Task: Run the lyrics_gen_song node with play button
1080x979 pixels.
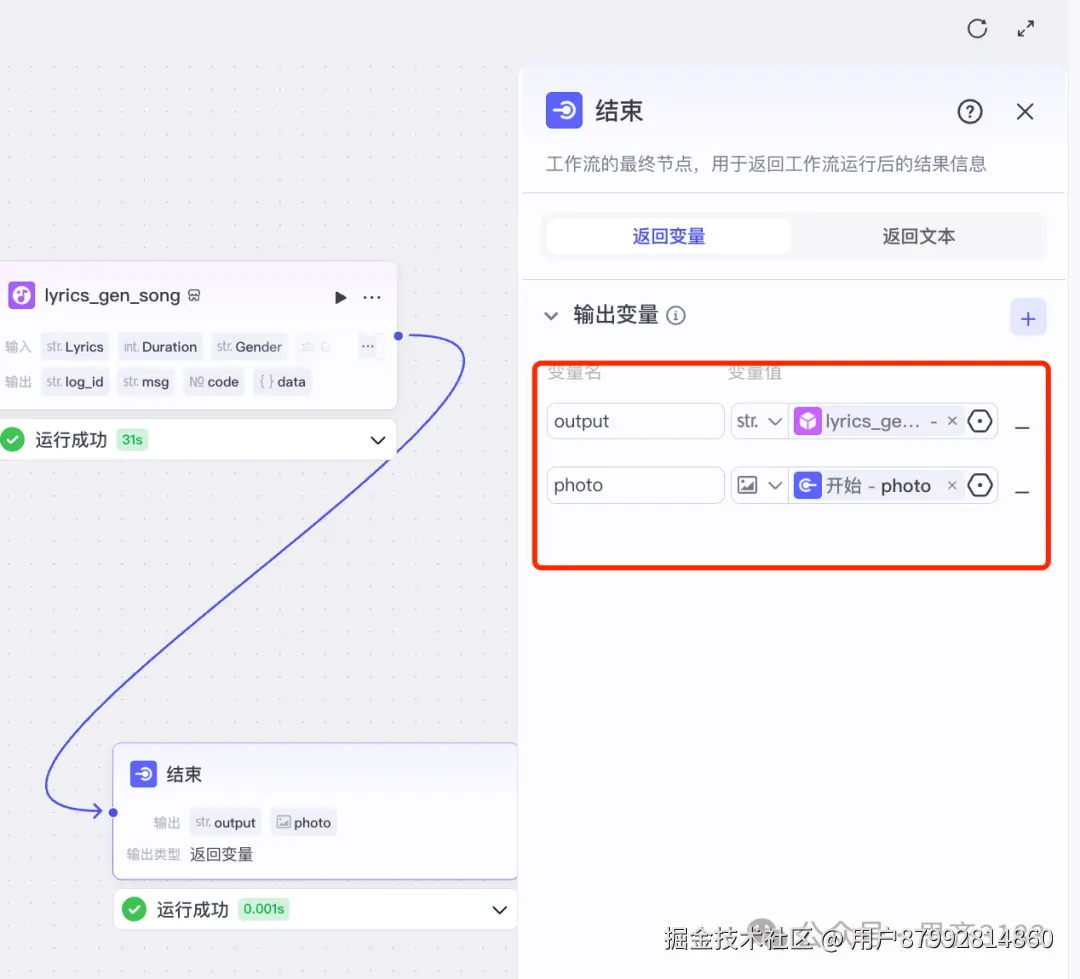Action: point(340,297)
